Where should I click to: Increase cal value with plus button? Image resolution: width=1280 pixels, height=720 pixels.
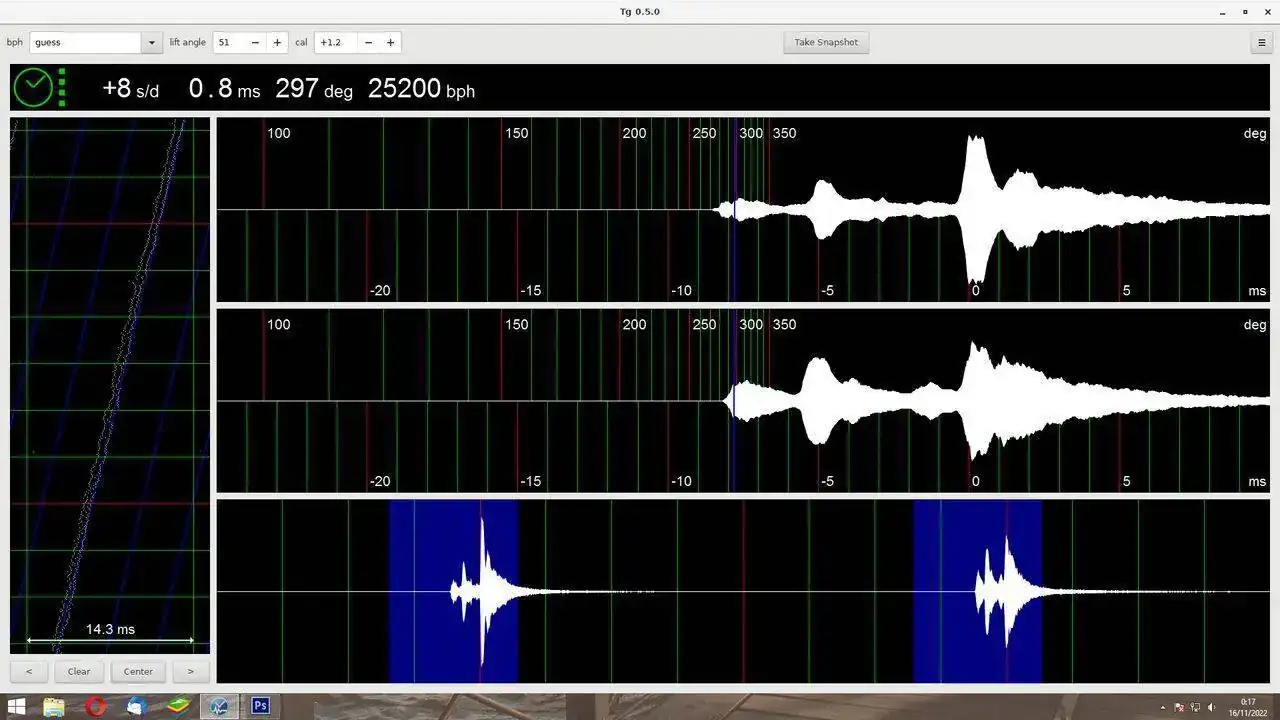391,42
